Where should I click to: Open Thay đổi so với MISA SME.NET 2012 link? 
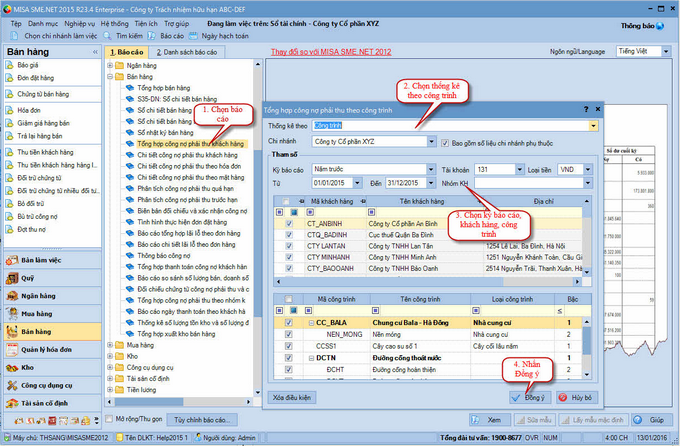pos(331,52)
